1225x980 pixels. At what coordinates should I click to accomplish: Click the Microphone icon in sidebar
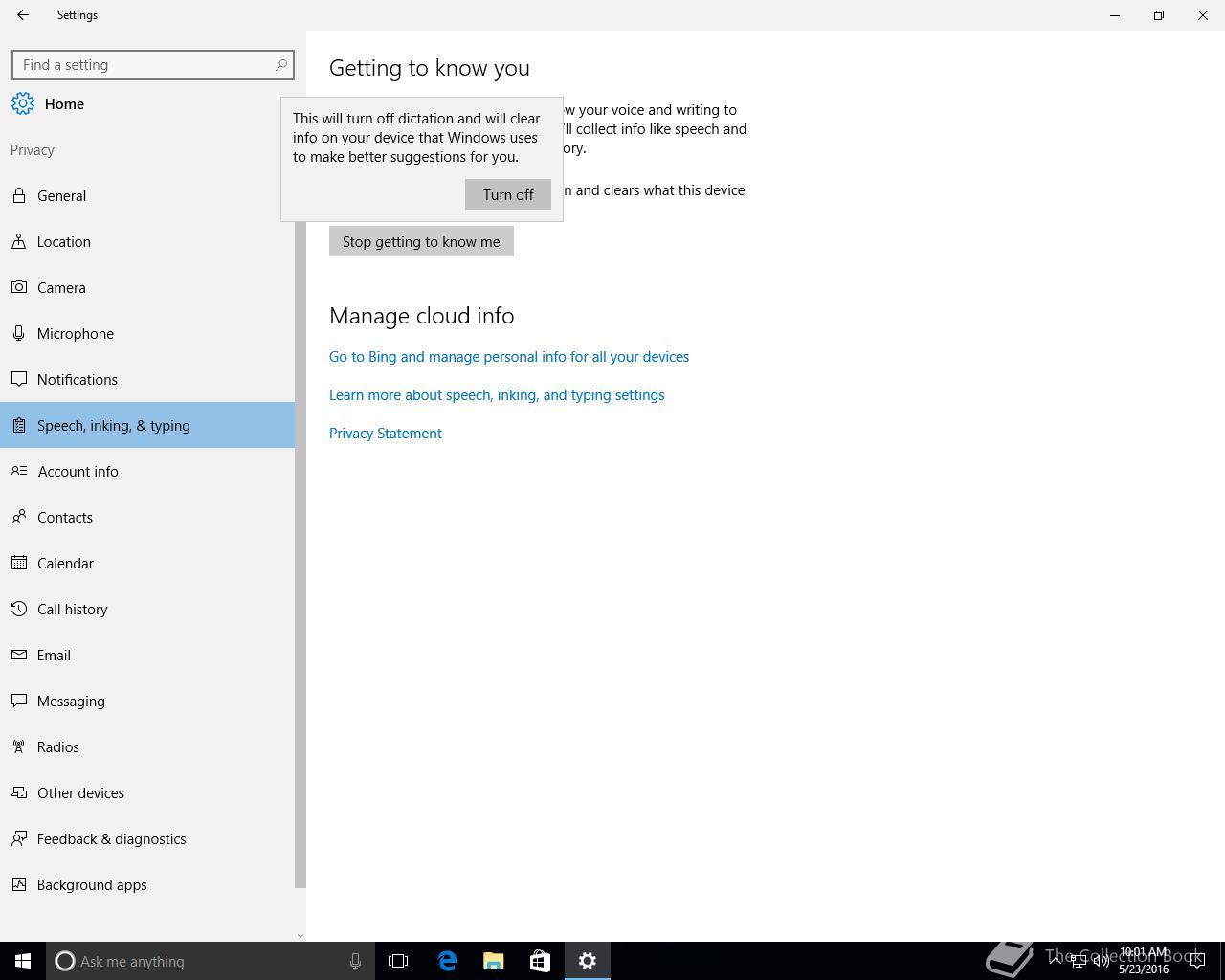[19, 333]
